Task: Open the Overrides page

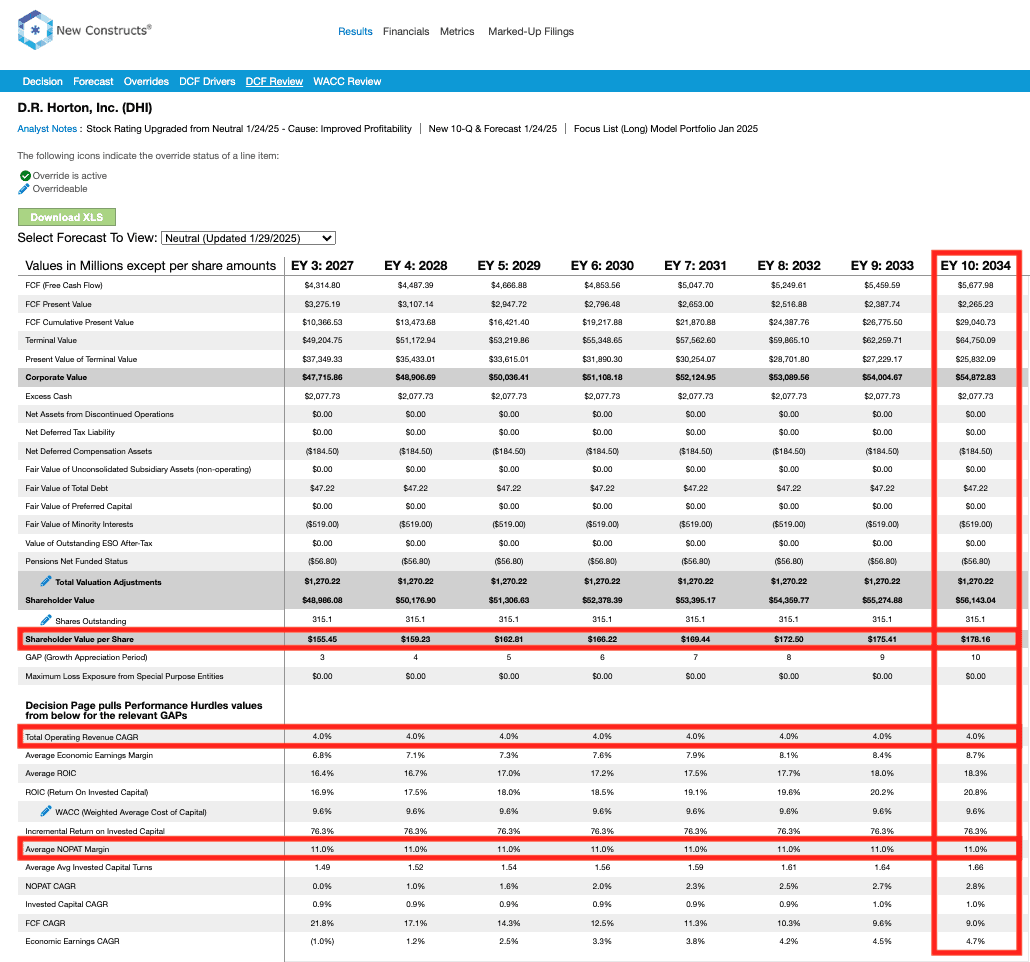Action: click(146, 81)
